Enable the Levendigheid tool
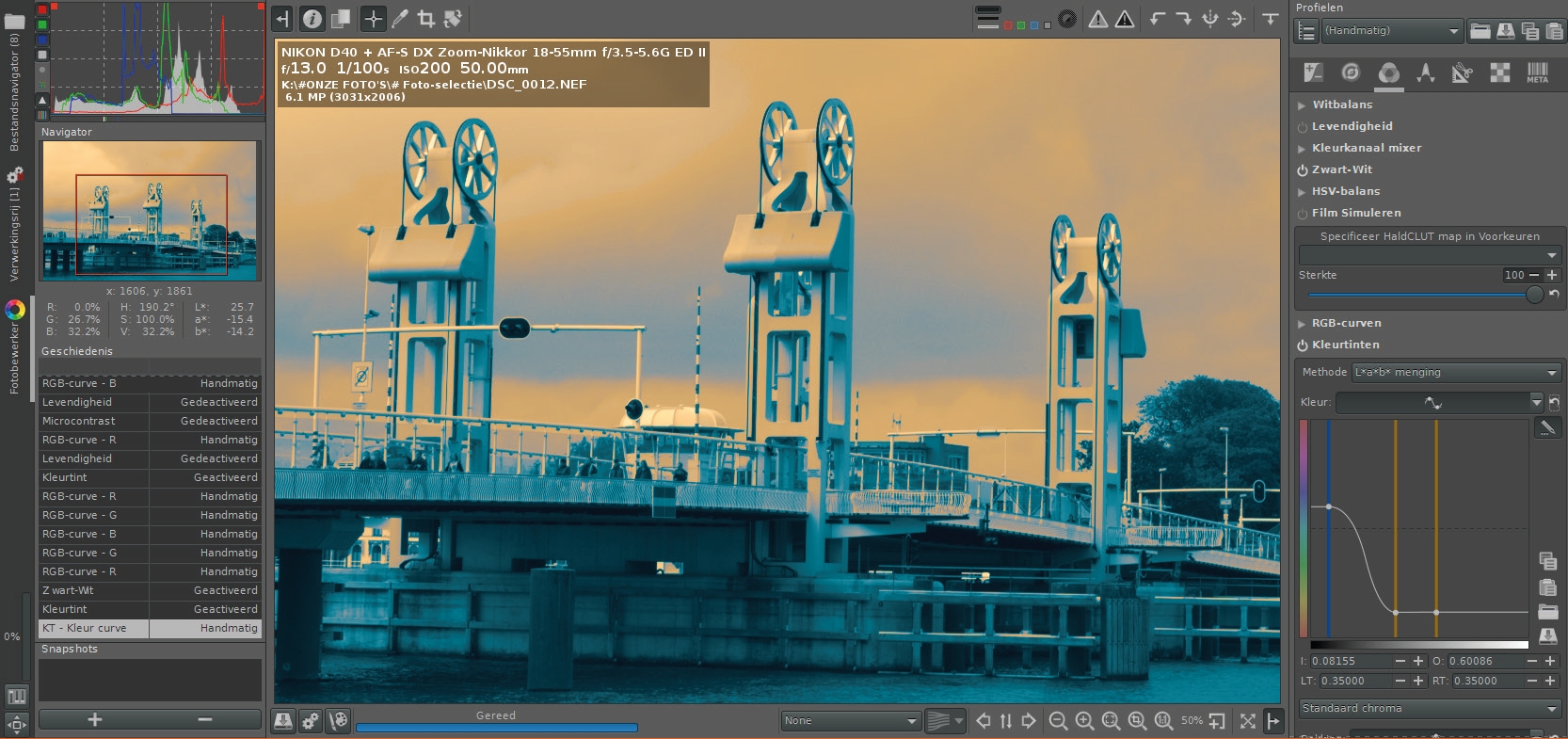The width and height of the screenshot is (1568, 739). tap(1303, 127)
